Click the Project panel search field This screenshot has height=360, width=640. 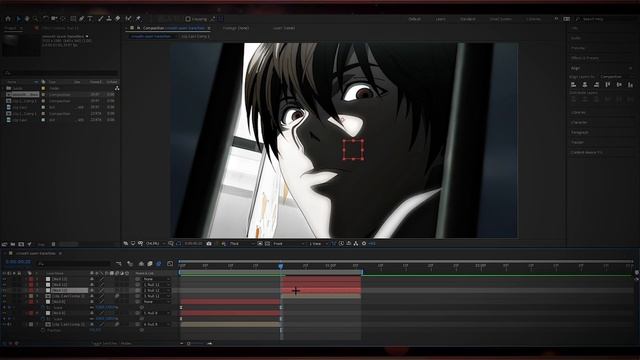(61, 73)
